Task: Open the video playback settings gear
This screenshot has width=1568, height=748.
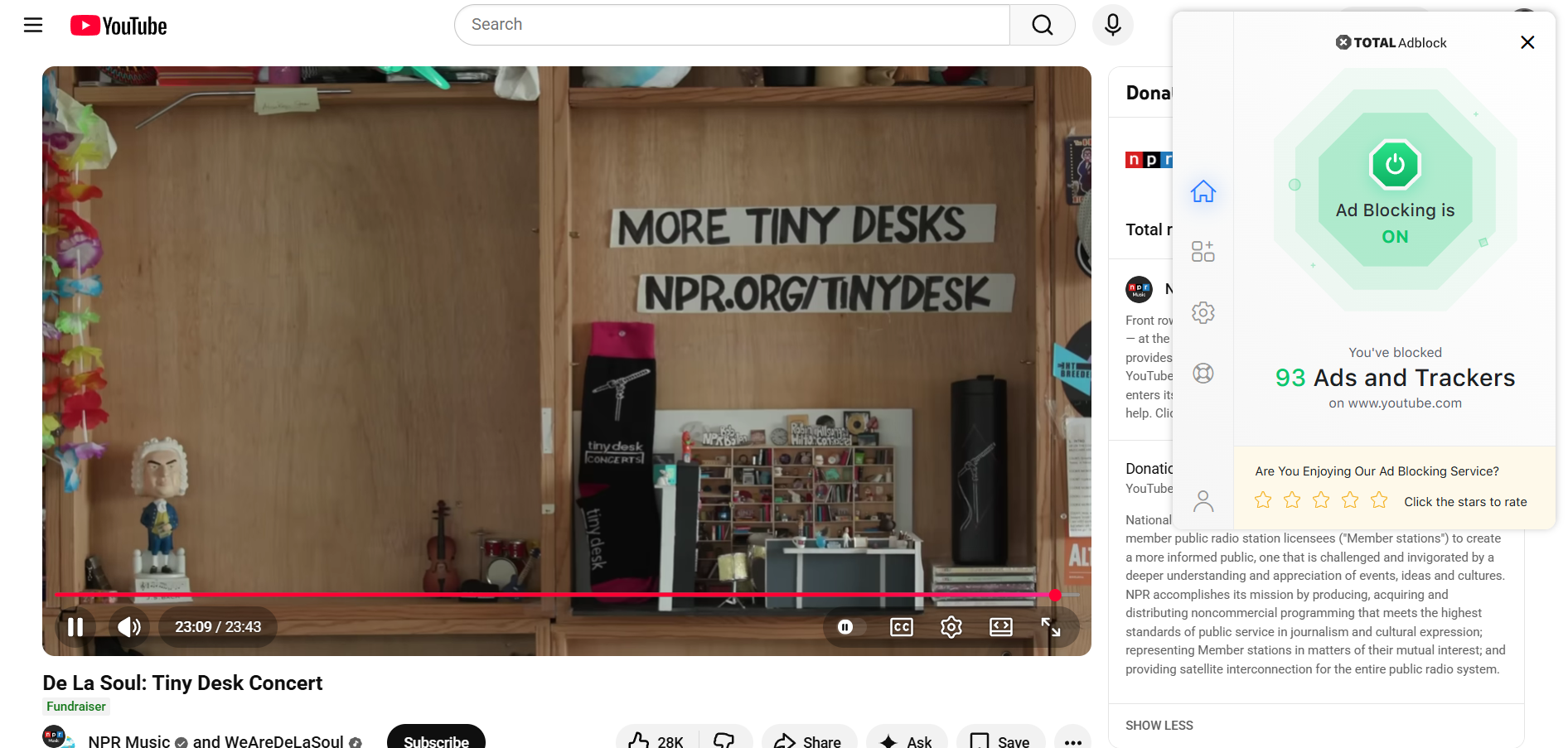Action: [x=951, y=627]
